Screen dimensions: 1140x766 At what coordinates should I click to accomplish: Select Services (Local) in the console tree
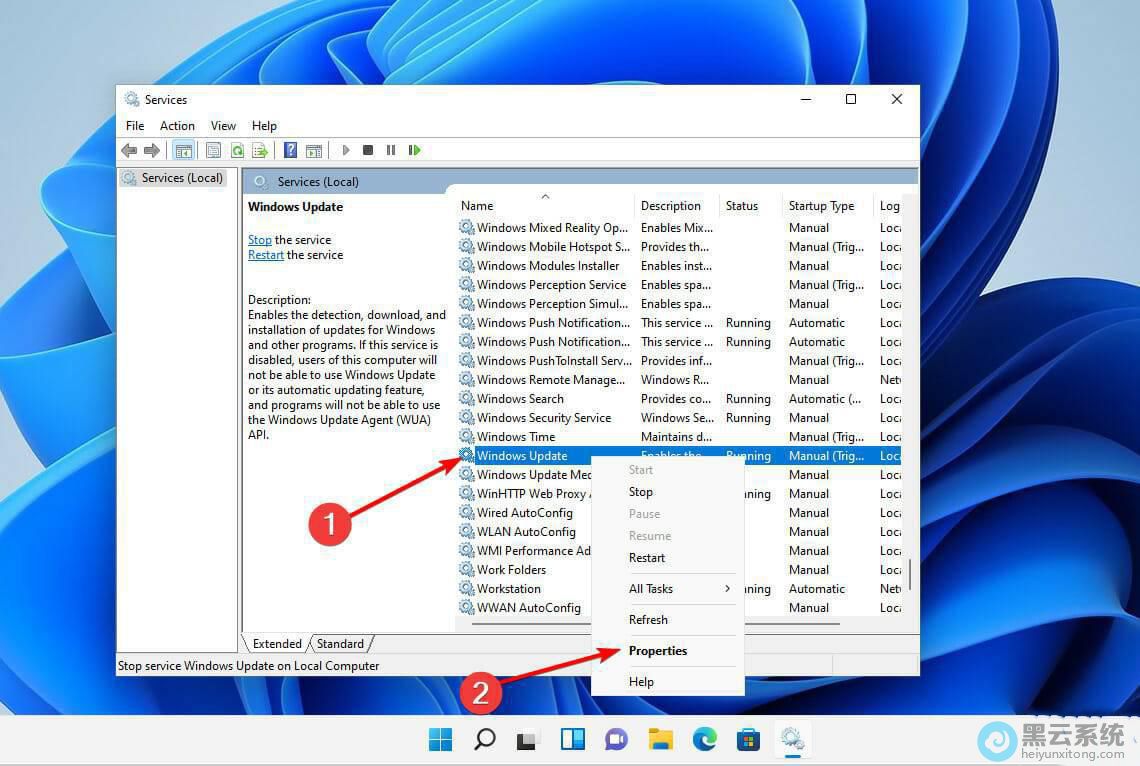(181, 178)
